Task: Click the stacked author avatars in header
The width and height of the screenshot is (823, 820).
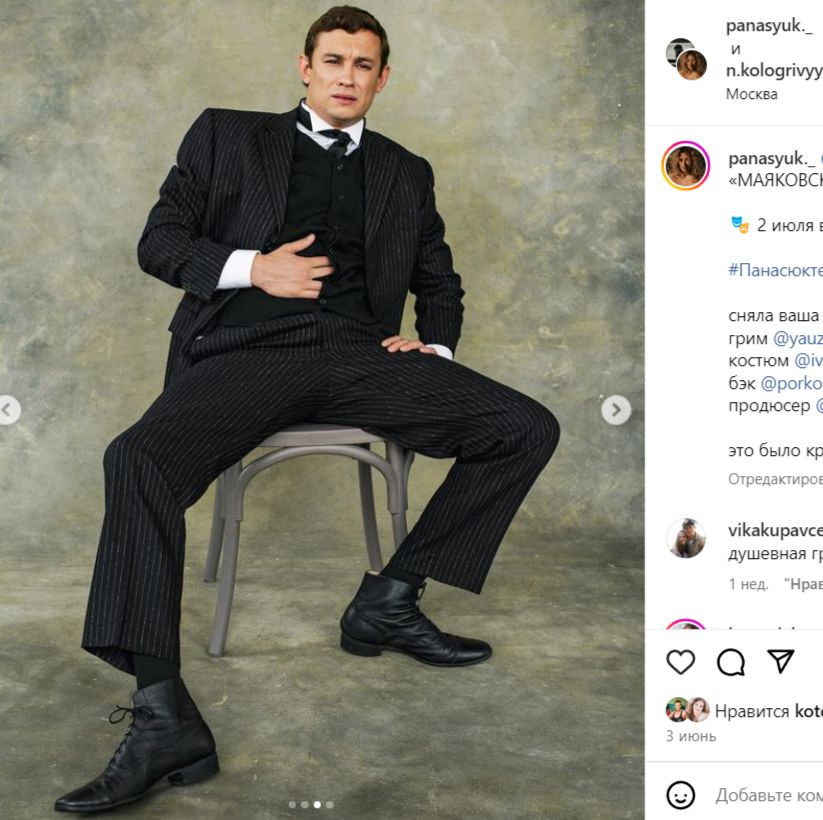Action: [686, 59]
